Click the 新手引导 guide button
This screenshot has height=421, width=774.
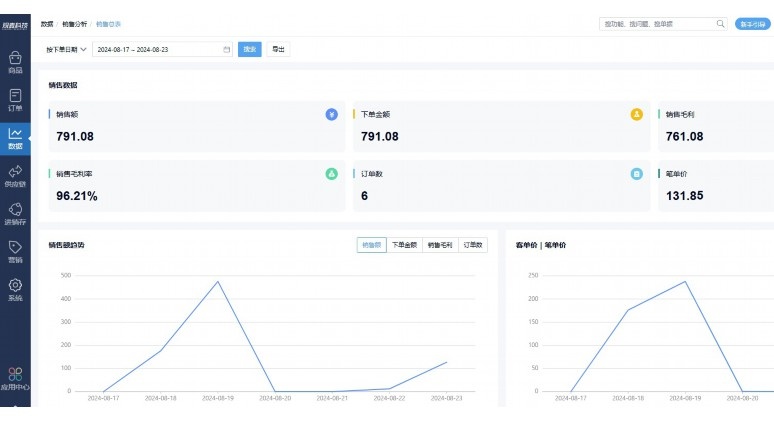click(x=752, y=24)
